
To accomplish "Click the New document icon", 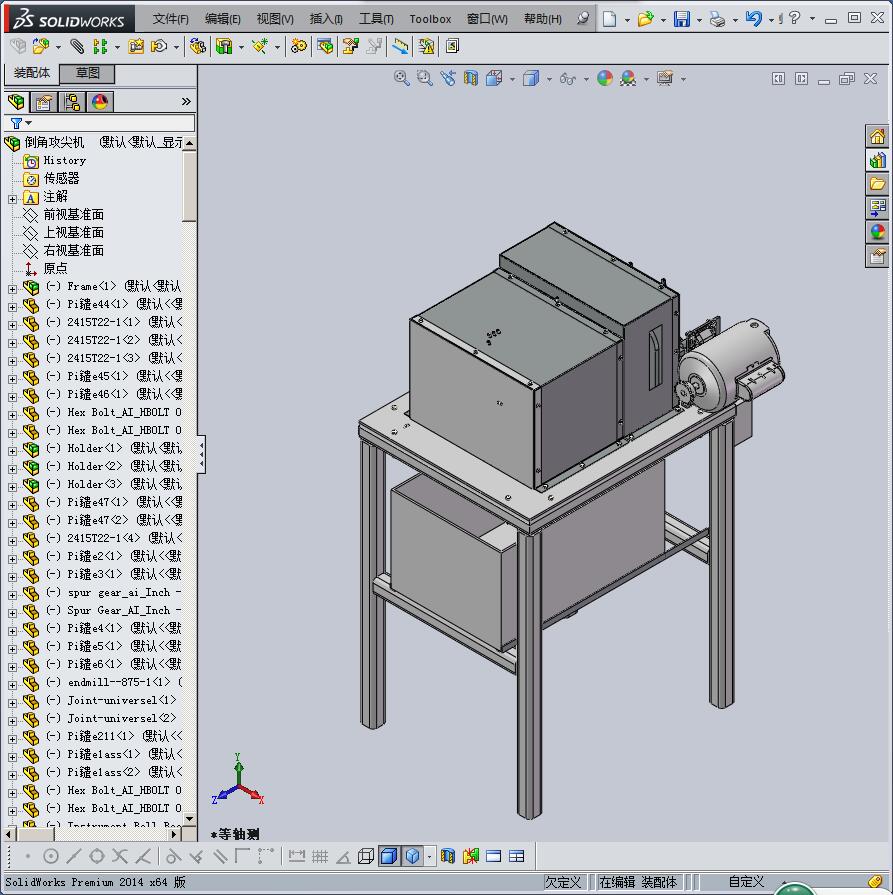I will [609, 19].
